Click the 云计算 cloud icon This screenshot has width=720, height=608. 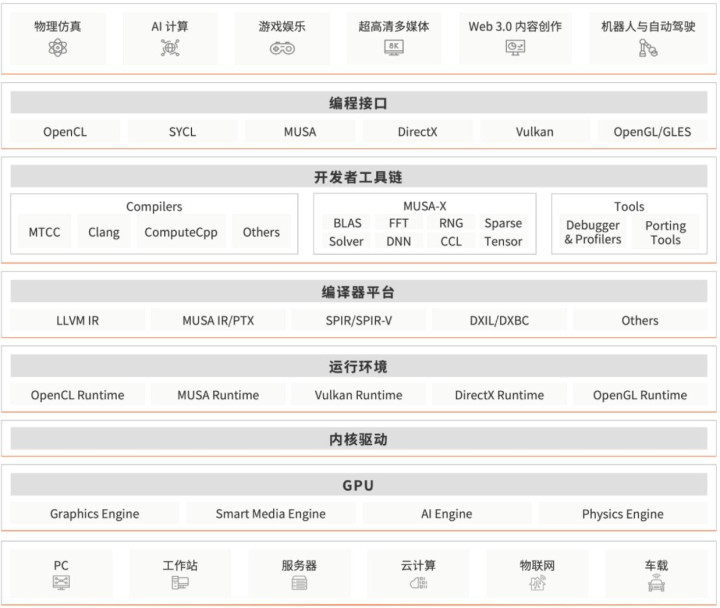(x=418, y=583)
